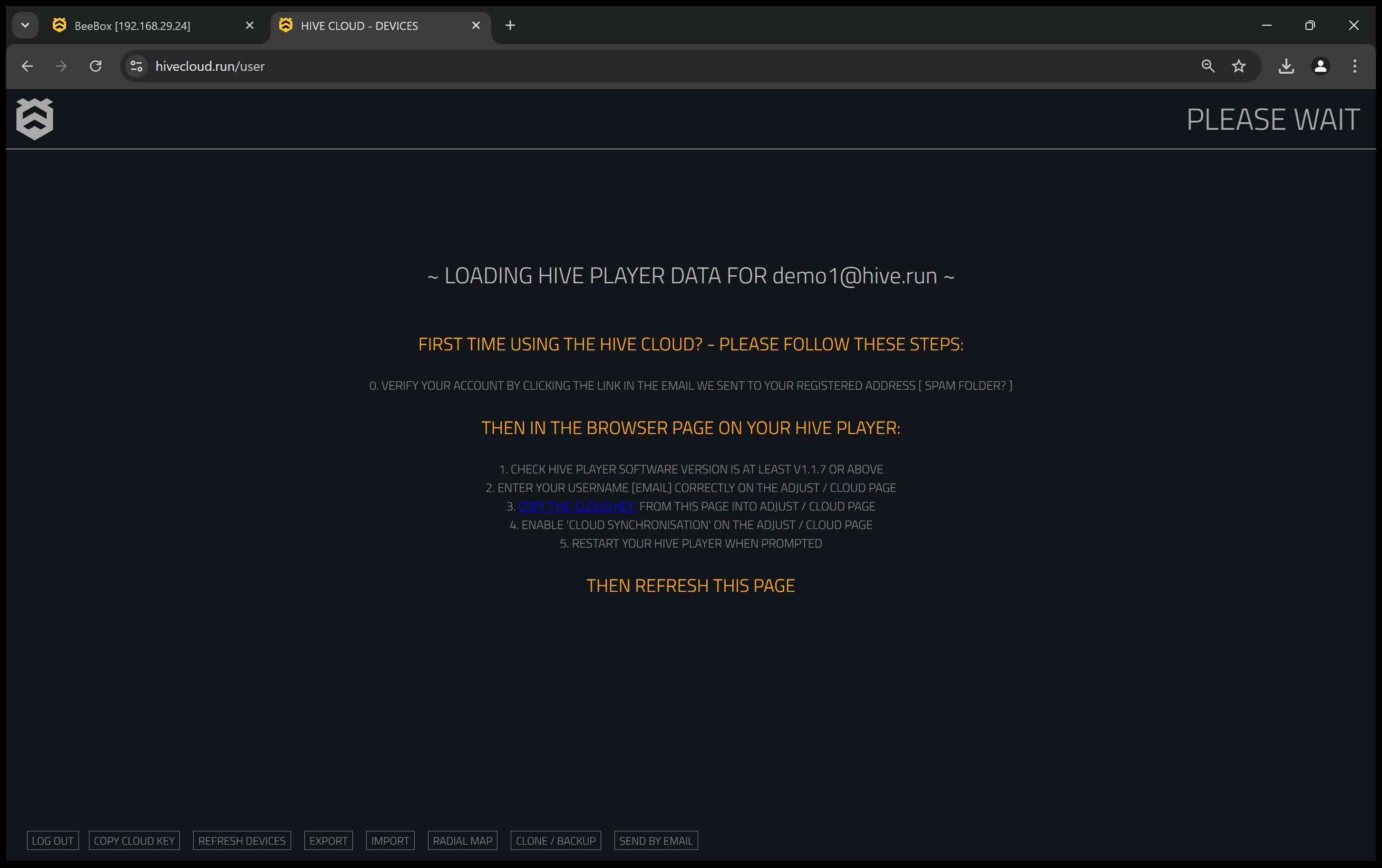Click THEN IN THE BROWSER PAGE heading
This screenshot has width=1382, height=868.
[x=691, y=428]
